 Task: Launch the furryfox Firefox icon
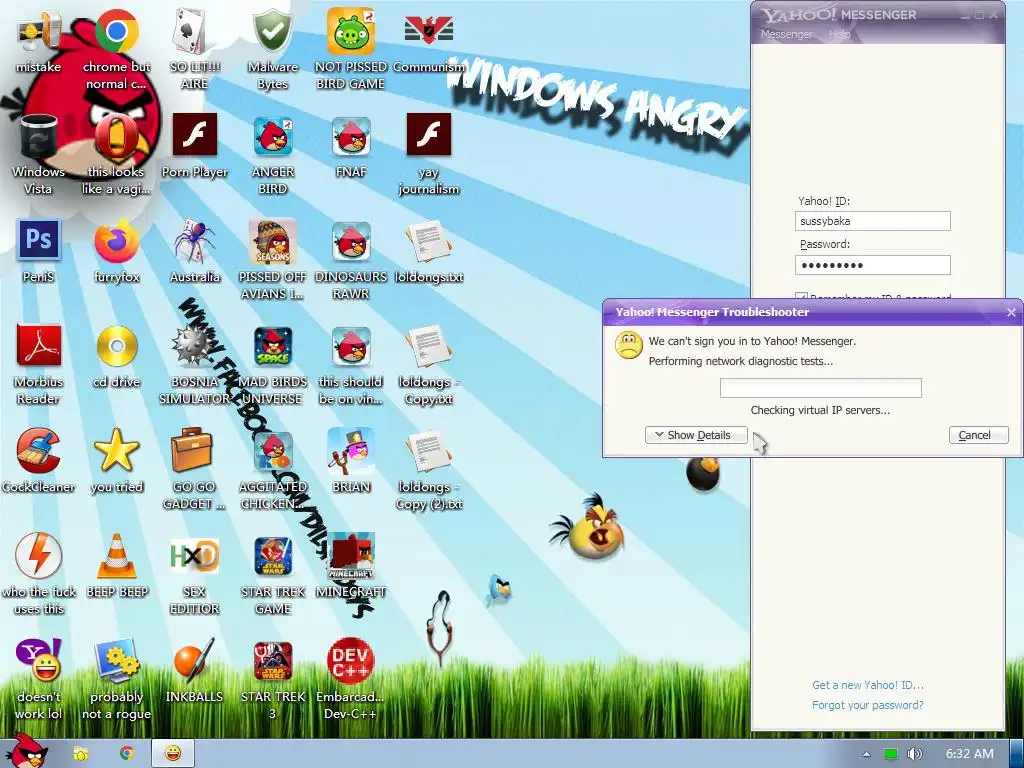pos(116,240)
